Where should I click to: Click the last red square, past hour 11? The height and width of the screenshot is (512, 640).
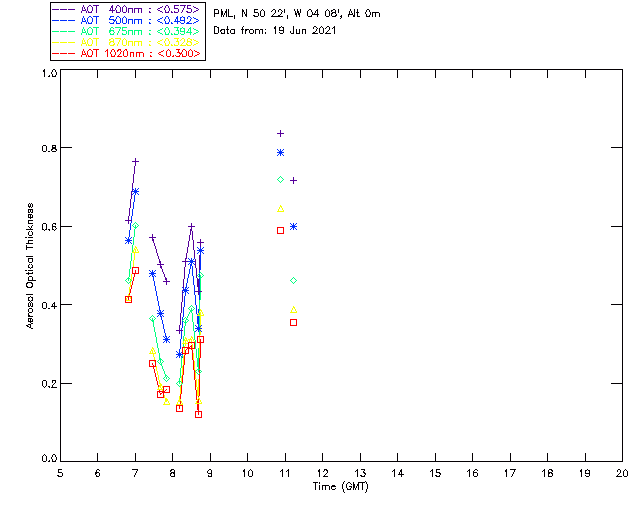click(293, 323)
